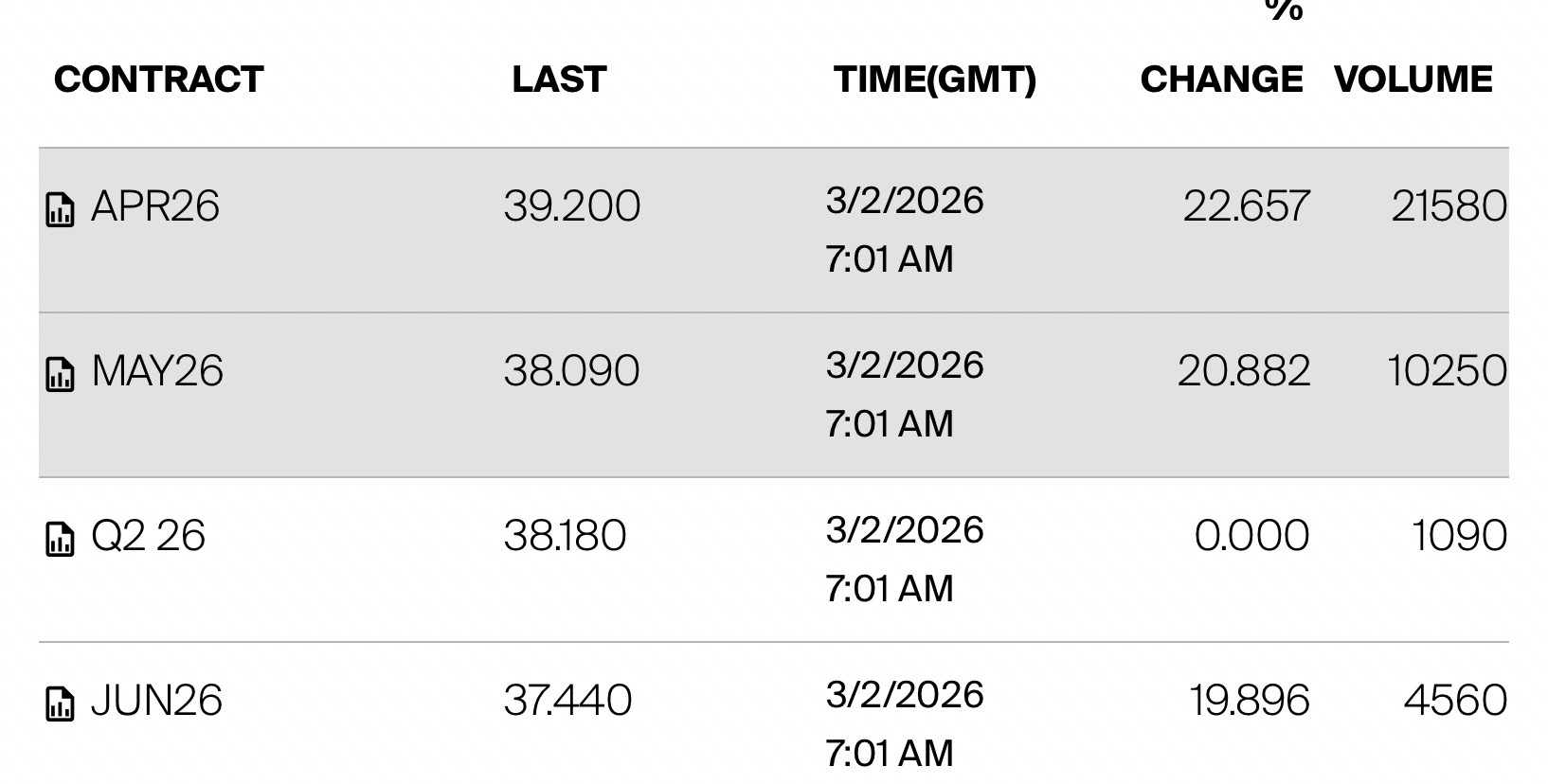Select the MAY26 last price 38.090
This screenshot has width=1548, height=784.
(x=571, y=371)
